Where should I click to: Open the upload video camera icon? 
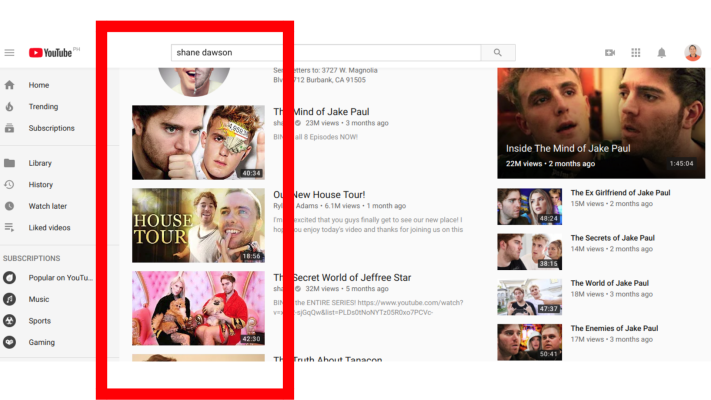click(610, 53)
